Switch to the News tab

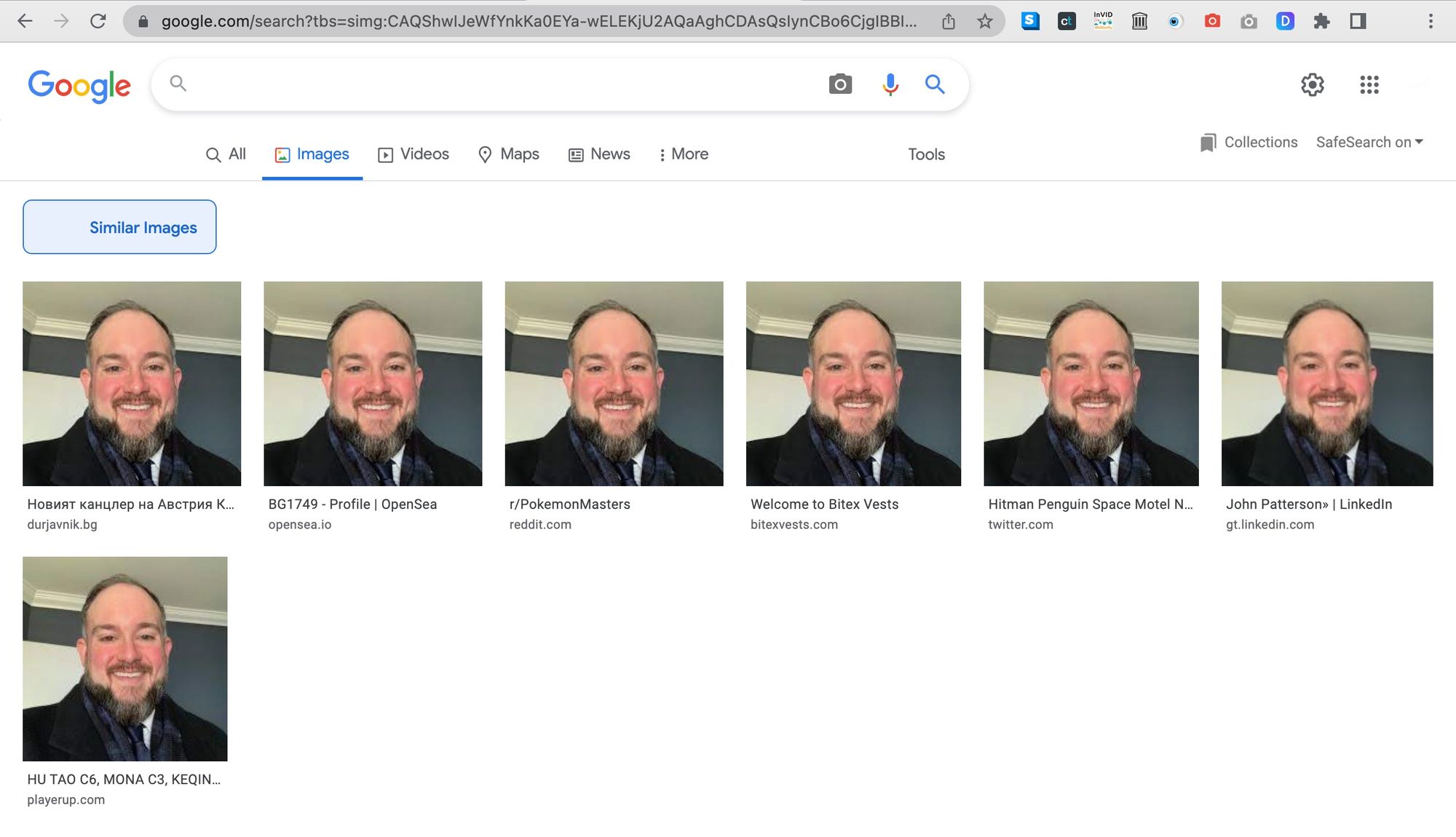pos(599,154)
